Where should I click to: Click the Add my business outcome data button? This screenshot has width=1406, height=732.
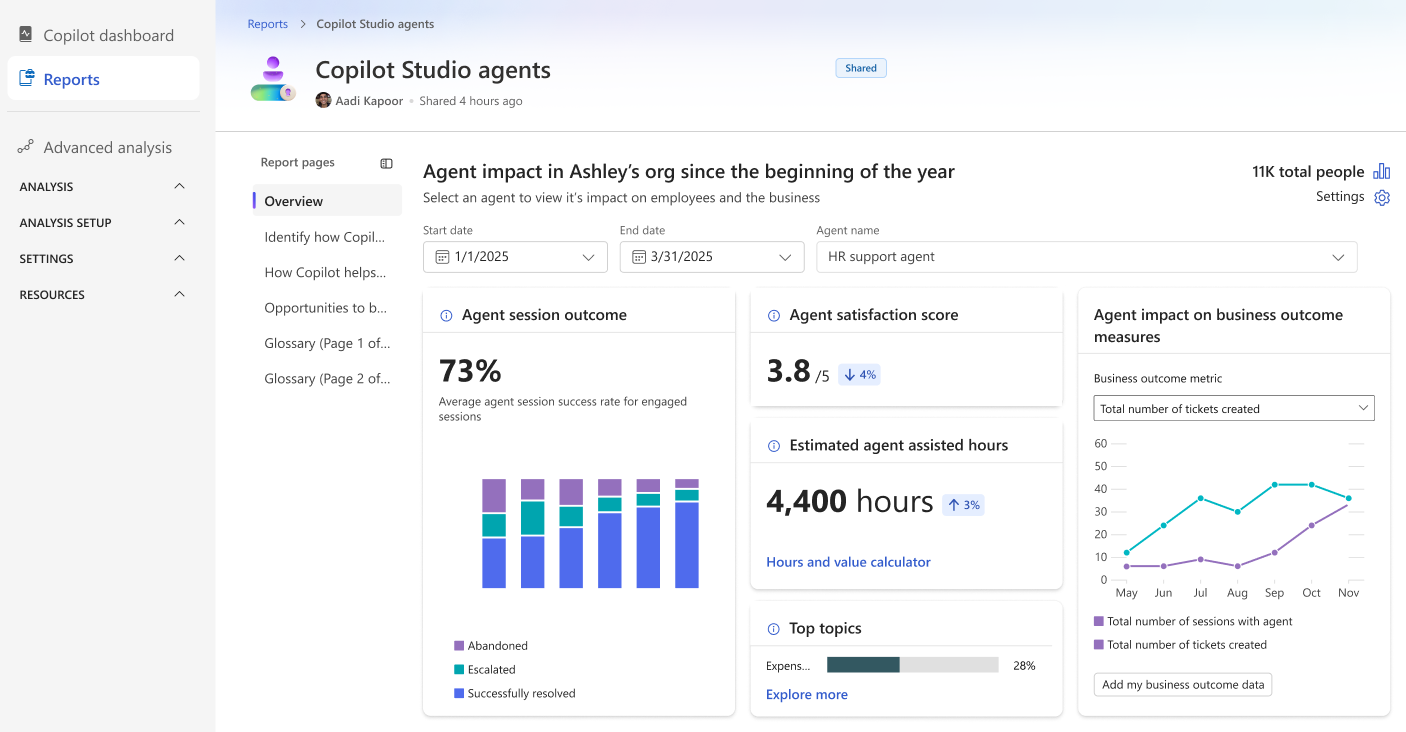tap(1182, 684)
